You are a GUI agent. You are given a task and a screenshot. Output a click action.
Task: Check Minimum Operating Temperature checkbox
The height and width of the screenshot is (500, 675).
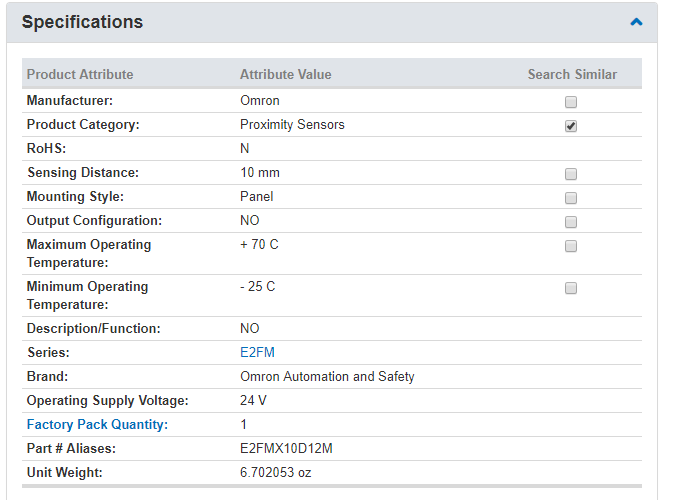point(571,288)
